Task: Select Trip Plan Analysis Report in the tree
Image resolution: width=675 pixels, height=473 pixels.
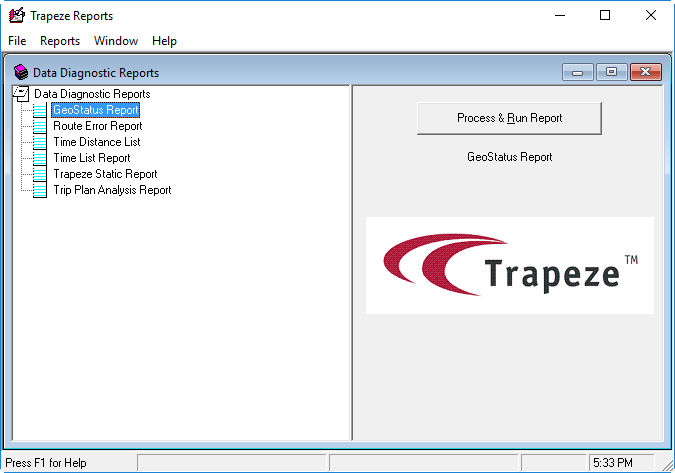Action: coord(112,190)
